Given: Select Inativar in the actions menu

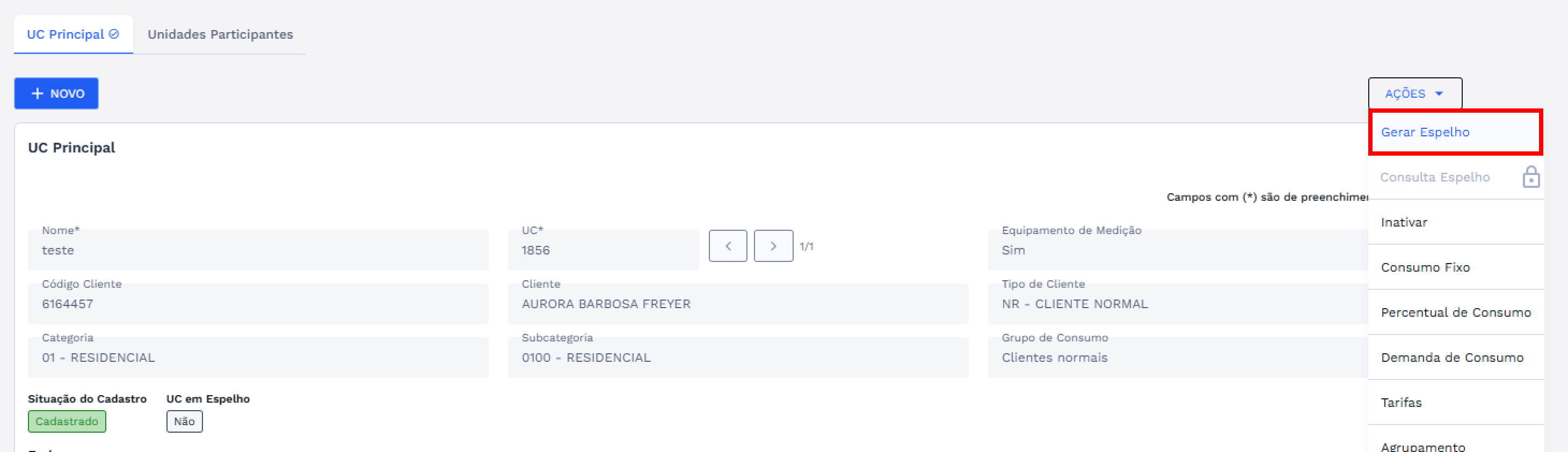Looking at the screenshot, I should pyautogui.click(x=1404, y=222).
